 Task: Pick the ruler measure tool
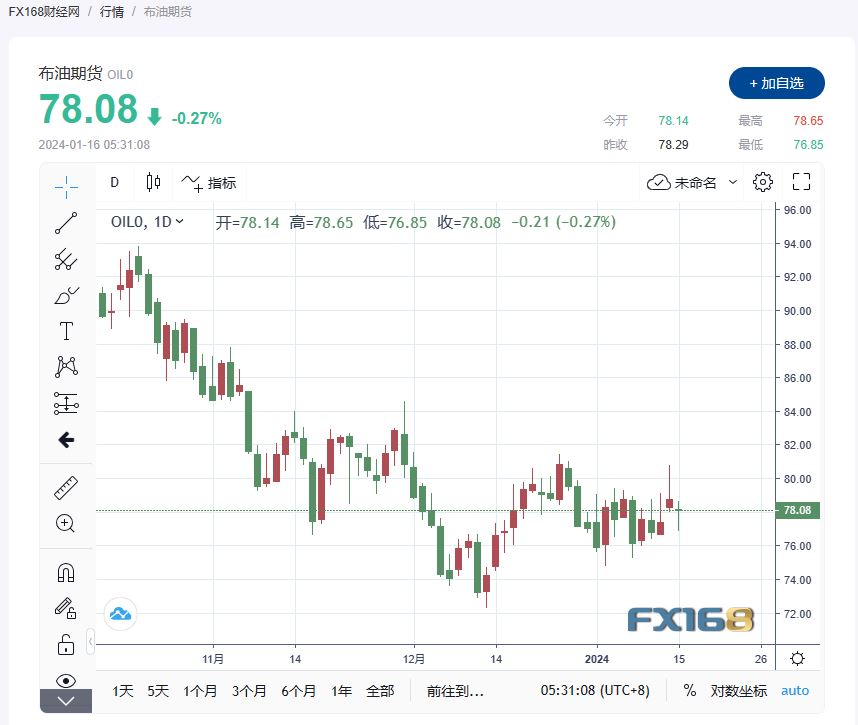click(x=66, y=488)
